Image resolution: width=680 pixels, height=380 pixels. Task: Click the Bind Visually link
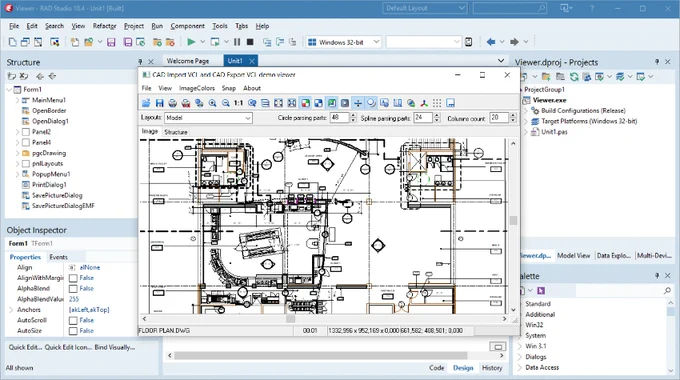[x=115, y=347]
